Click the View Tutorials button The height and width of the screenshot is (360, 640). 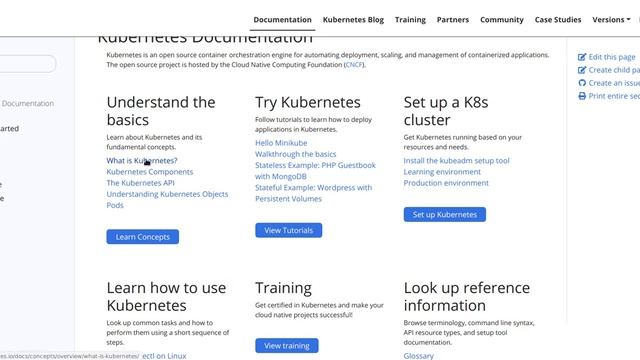(x=289, y=230)
